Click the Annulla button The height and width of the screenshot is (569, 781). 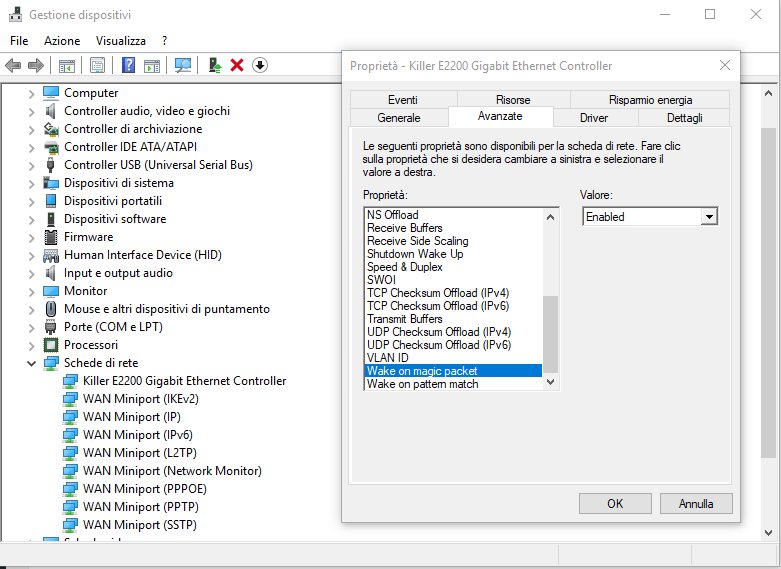click(x=695, y=504)
